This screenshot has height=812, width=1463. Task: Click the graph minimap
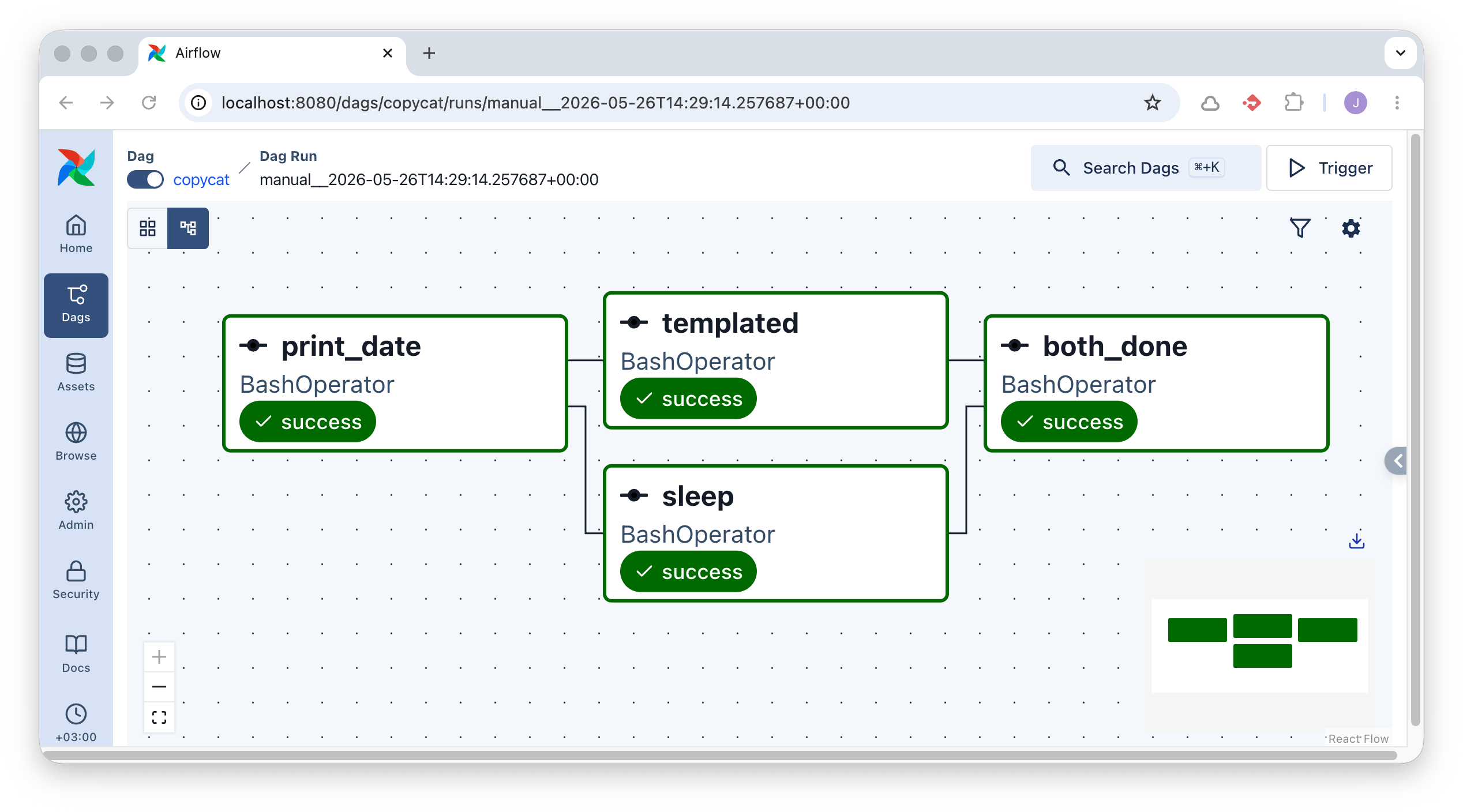click(x=1260, y=646)
